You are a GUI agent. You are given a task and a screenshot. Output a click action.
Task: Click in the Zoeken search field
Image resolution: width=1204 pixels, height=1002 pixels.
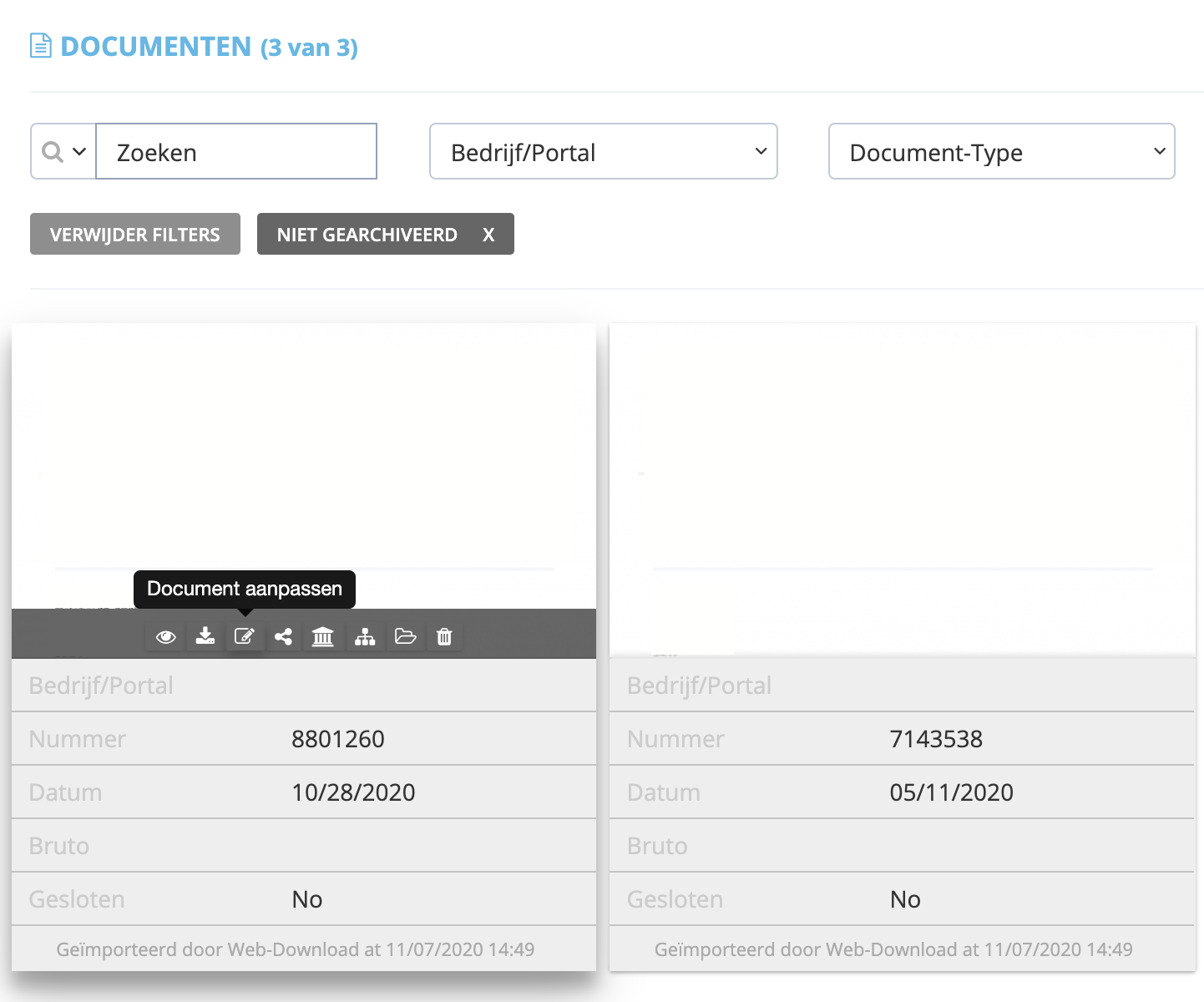(236, 151)
